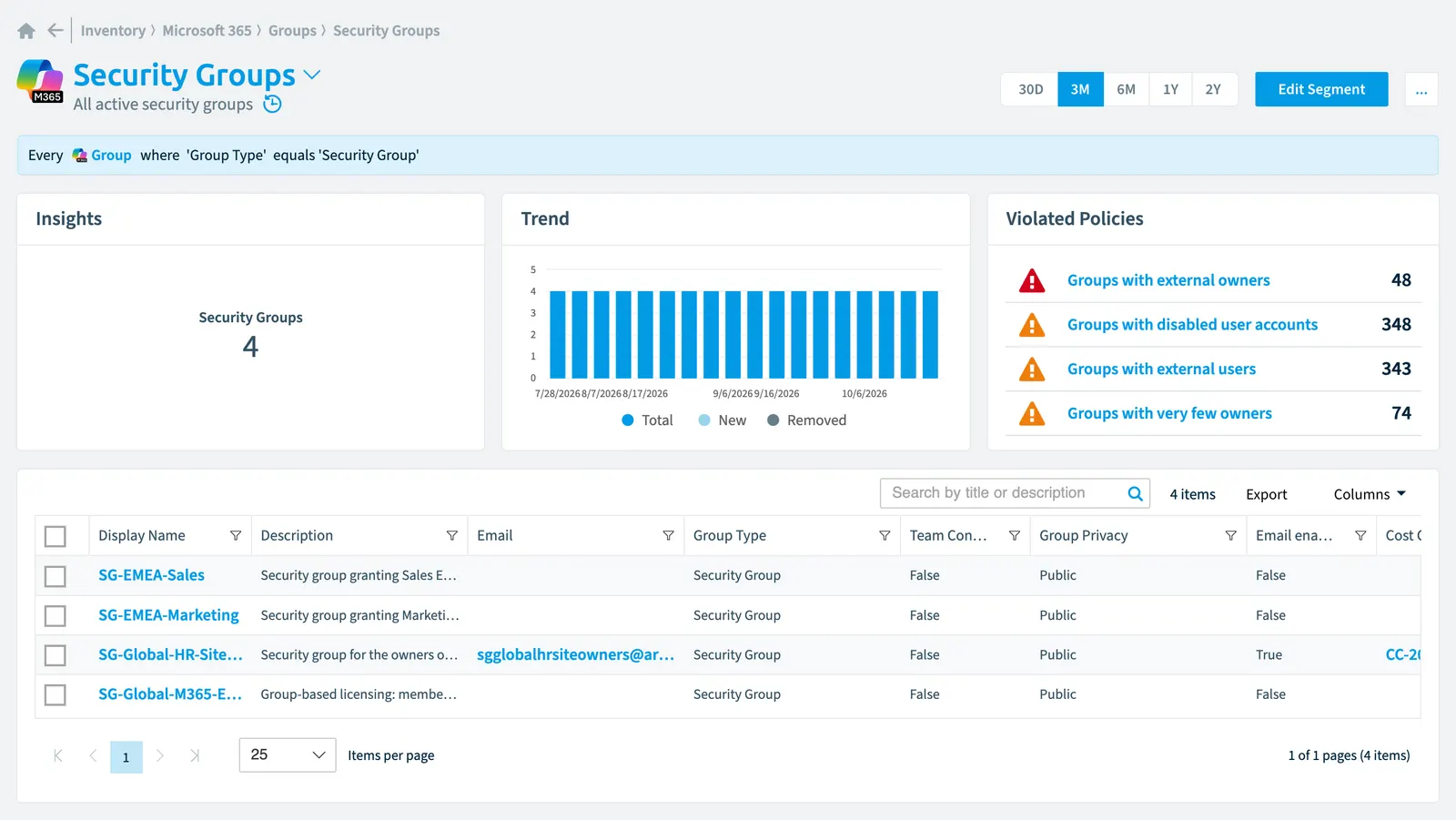Viewport: 1456px width, 820px height.
Task: Click the search magnifier icon
Action: [1135, 493]
